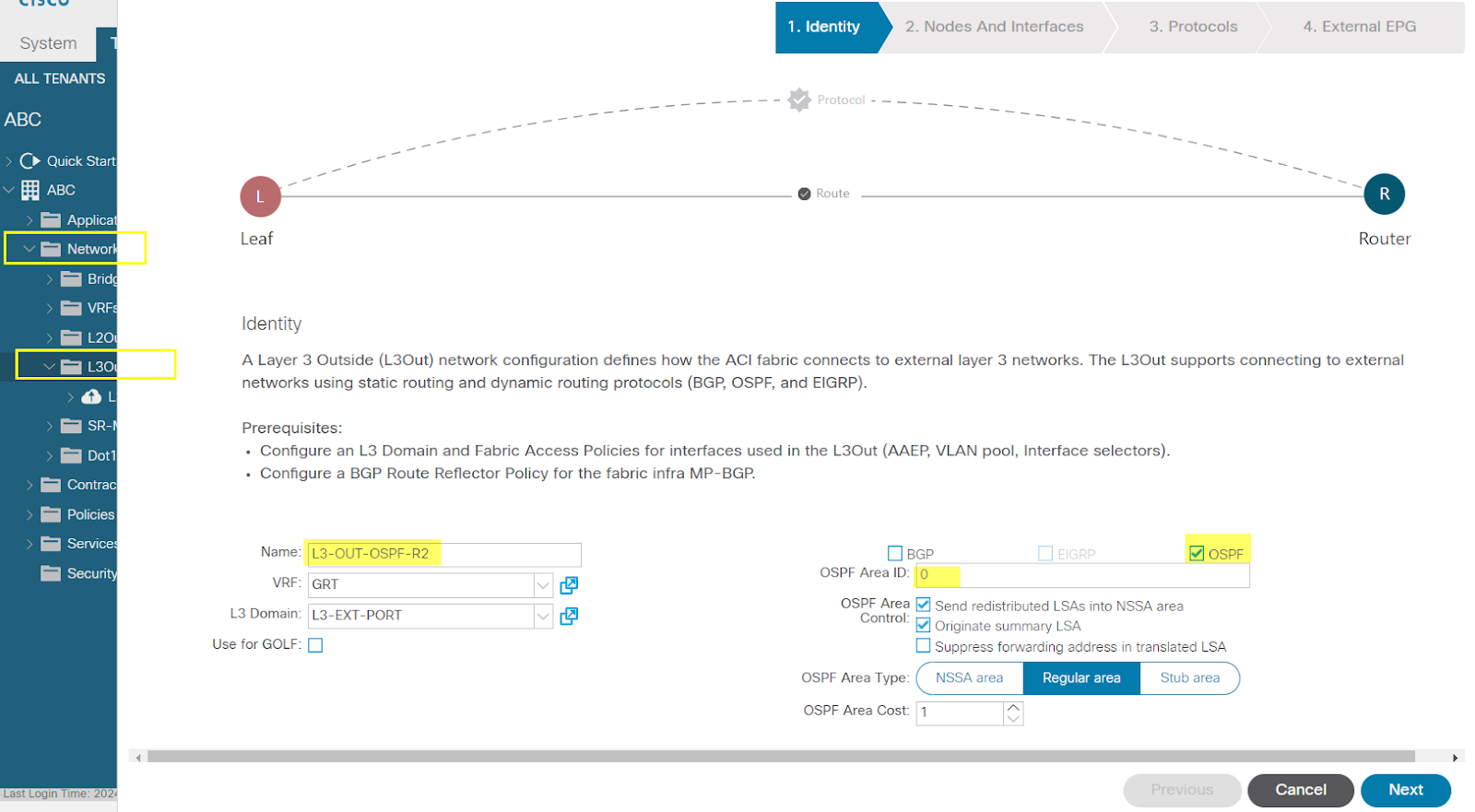Click the Contracts folder icon
Screen dimensions: 1475x812
click(x=51, y=485)
